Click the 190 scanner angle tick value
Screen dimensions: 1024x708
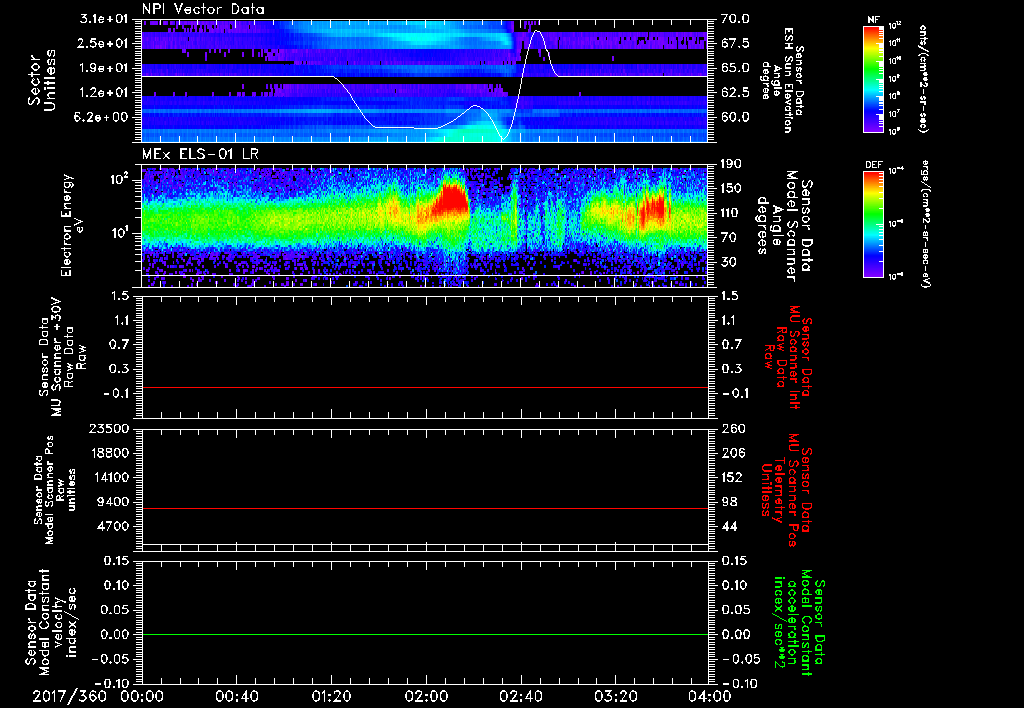pos(731,164)
